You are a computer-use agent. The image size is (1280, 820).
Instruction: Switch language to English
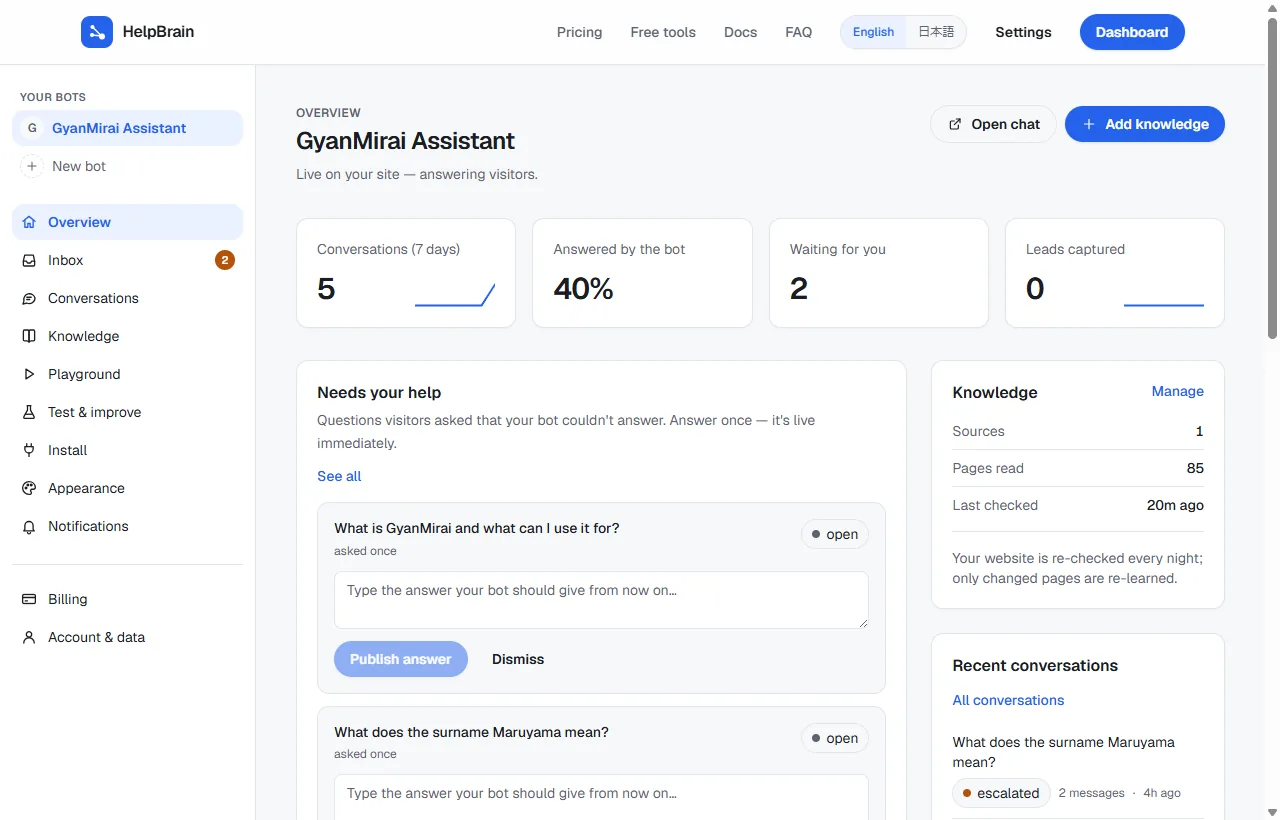[873, 32]
